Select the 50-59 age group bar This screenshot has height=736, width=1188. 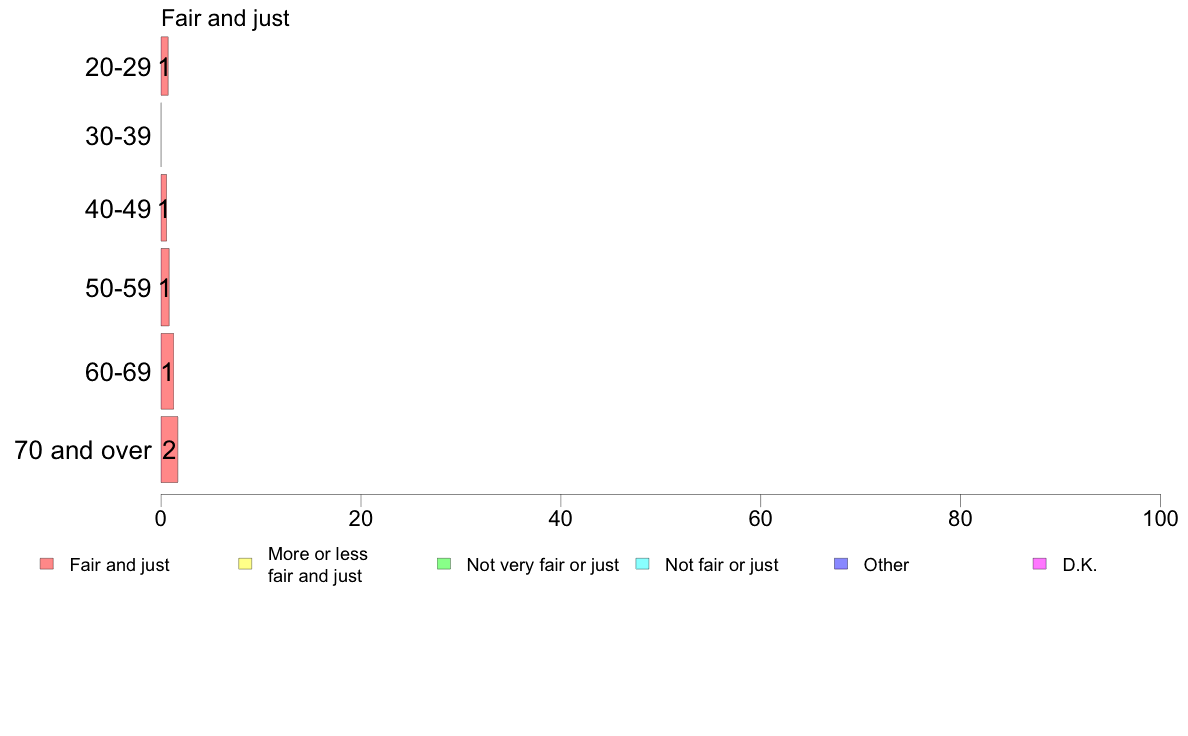click(x=165, y=287)
